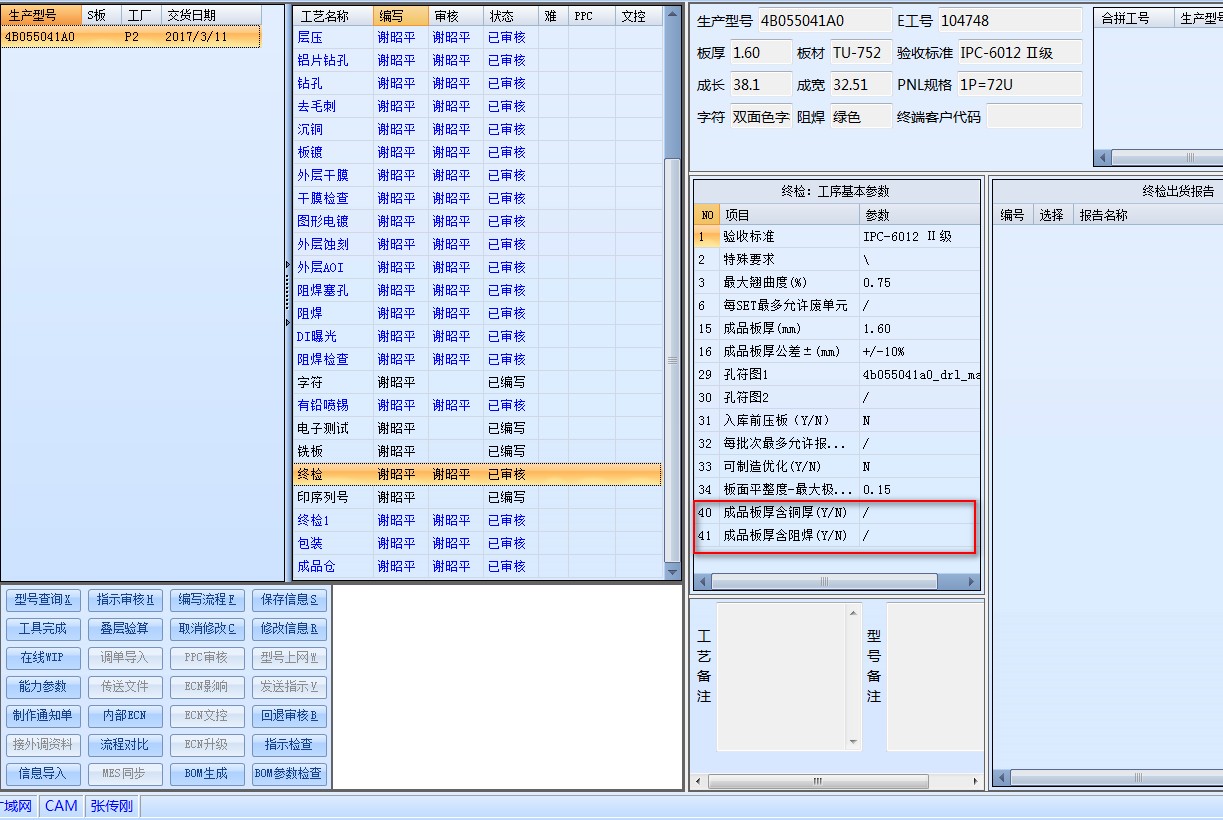The width and height of the screenshot is (1223, 820).
Task: Select the 4B055041A0 row in the left list
Action: [x=131, y=37]
